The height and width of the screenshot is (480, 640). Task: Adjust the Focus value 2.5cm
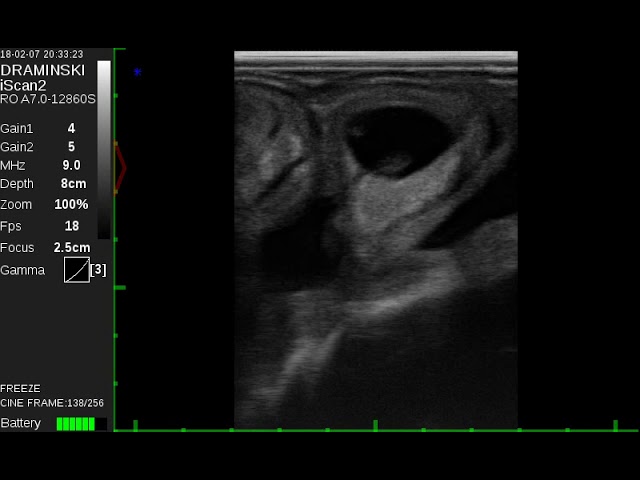coord(72,247)
